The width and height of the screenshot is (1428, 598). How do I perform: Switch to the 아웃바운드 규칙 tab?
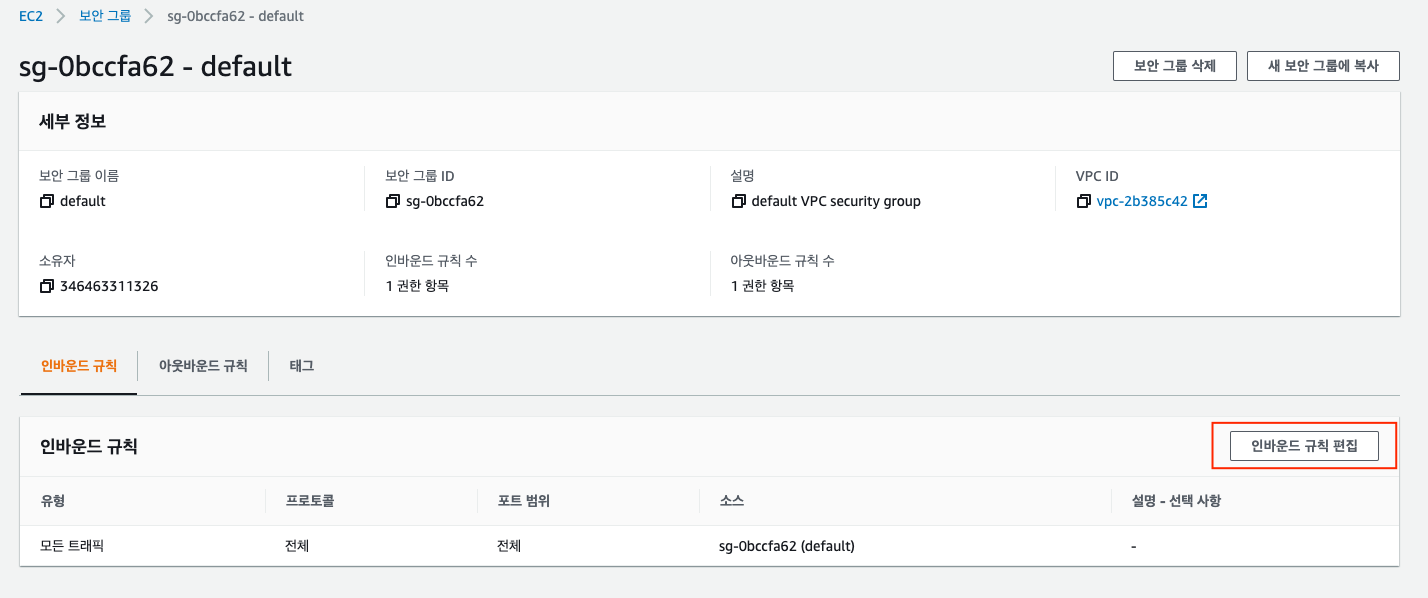tap(203, 366)
